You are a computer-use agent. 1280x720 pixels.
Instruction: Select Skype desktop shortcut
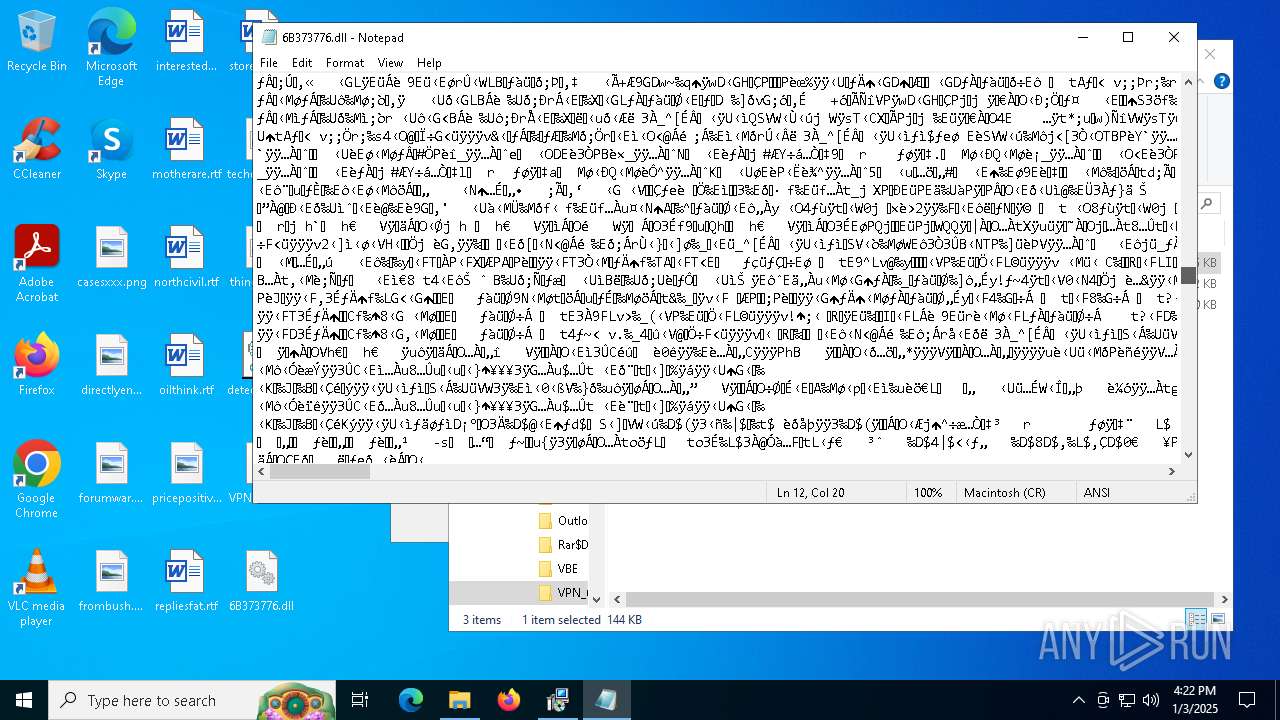click(111, 149)
